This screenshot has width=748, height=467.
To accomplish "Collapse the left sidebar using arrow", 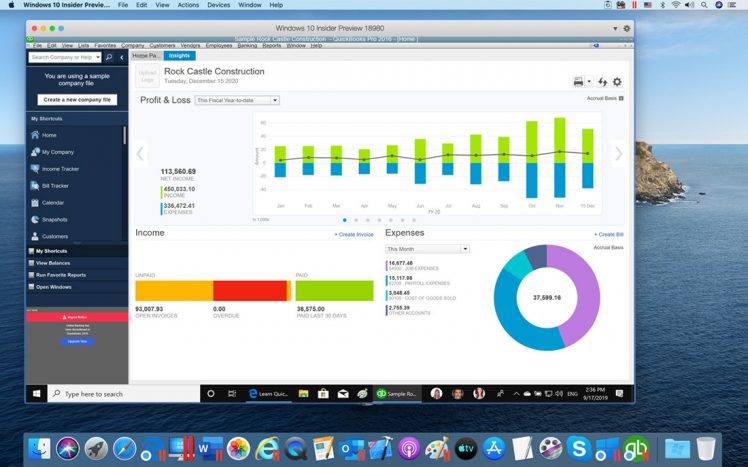I will [122, 57].
